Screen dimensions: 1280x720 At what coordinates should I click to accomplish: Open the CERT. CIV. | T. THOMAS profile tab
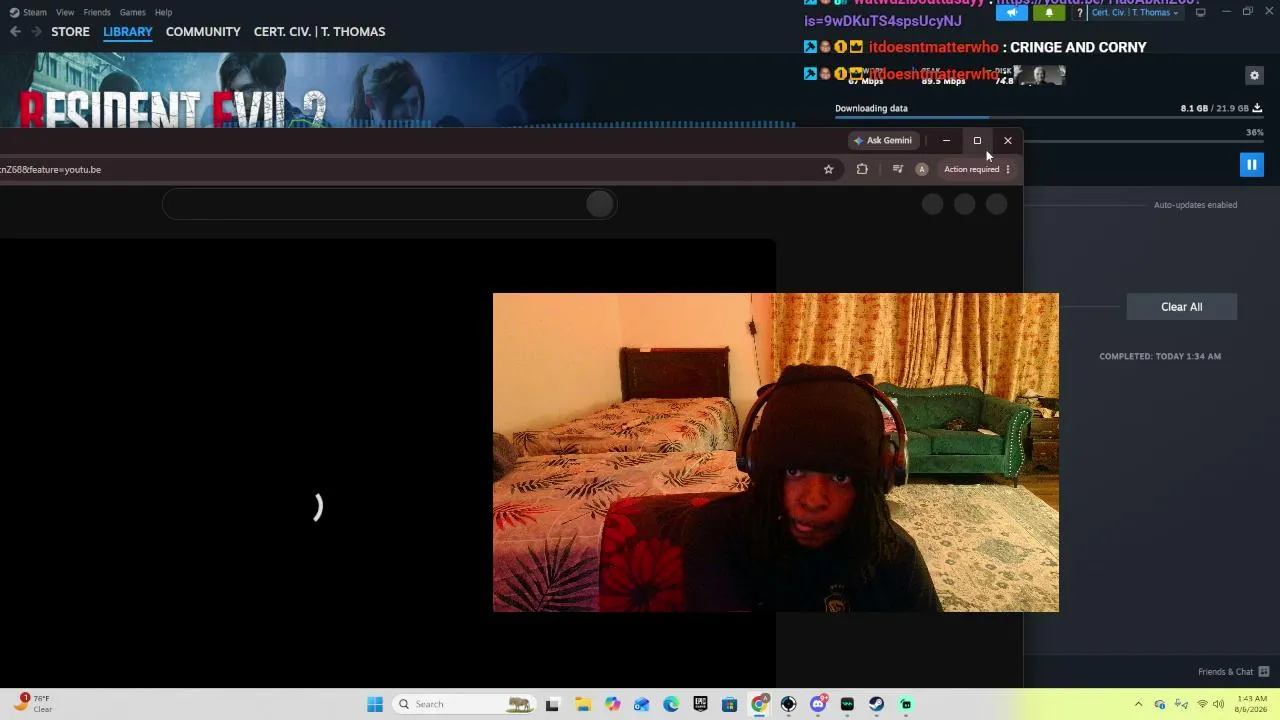pos(319,32)
